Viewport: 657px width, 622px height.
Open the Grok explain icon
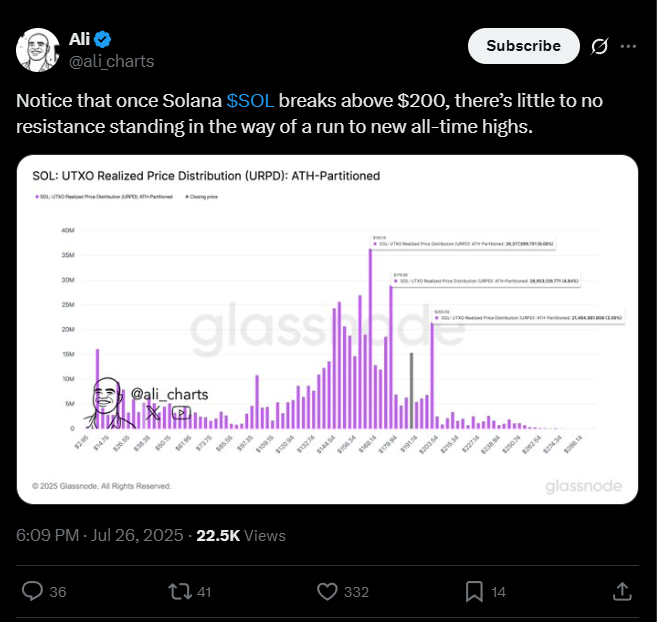(599, 46)
